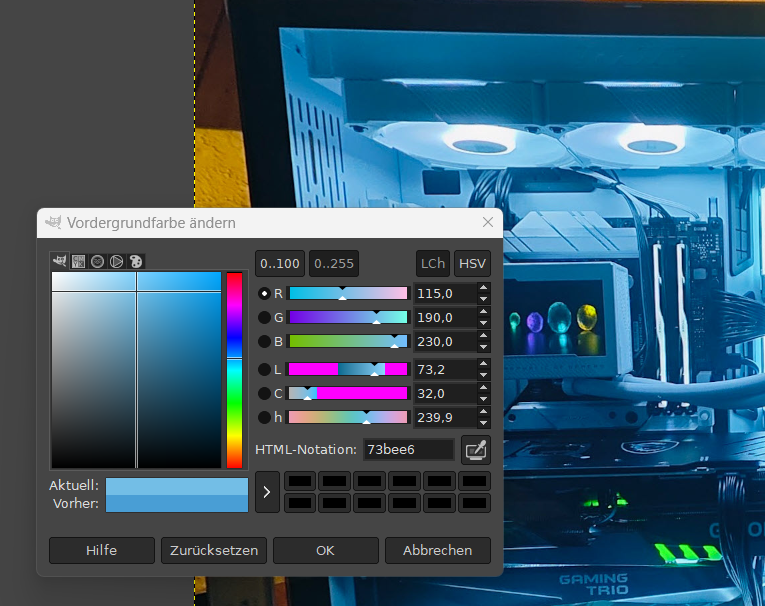
Task: Click the L lightness slider
Action: pyautogui.click(x=348, y=370)
